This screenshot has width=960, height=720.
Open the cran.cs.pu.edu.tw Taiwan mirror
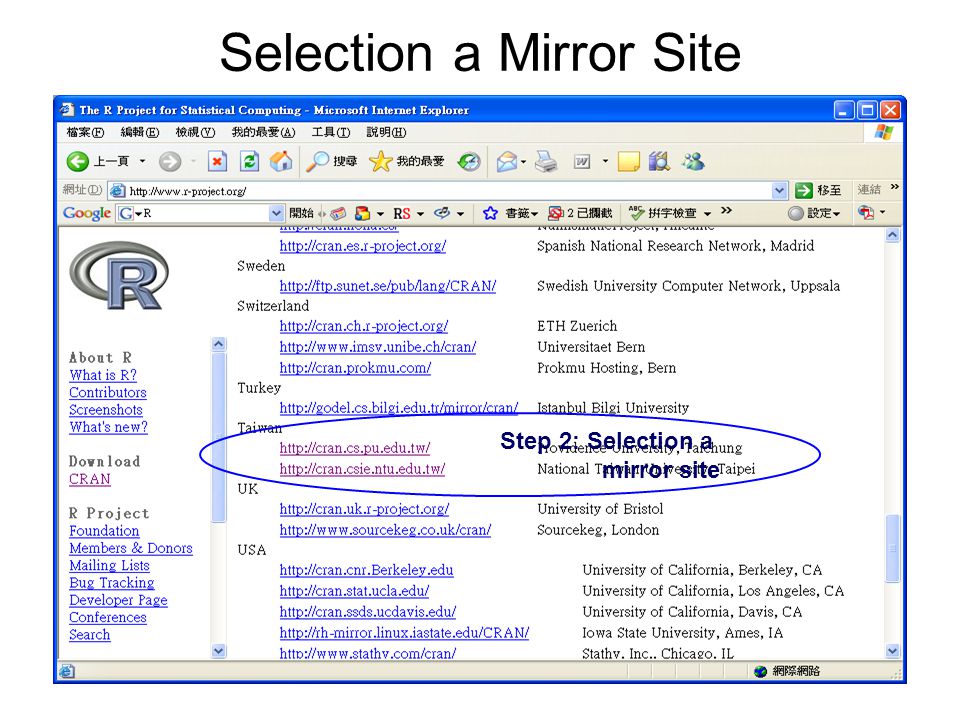click(x=354, y=448)
